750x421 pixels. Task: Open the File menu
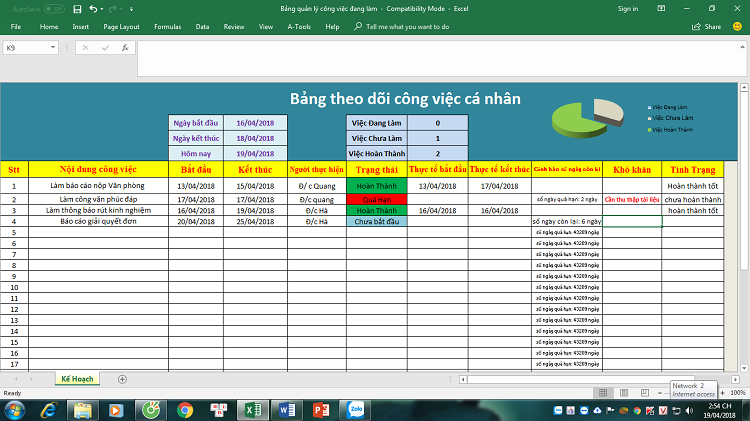pos(16,27)
